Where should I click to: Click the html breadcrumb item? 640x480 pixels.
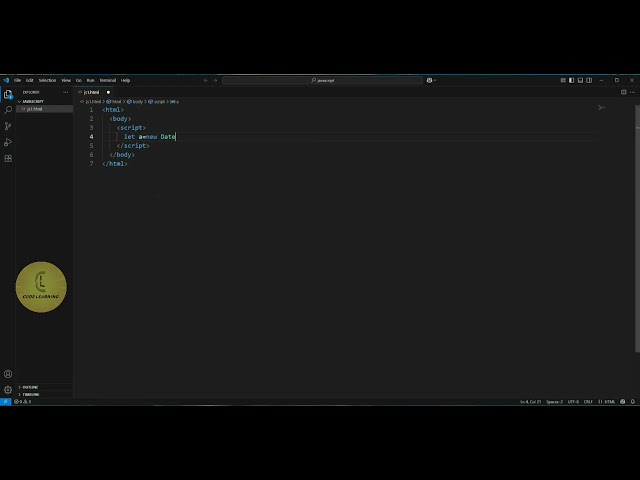click(117, 102)
